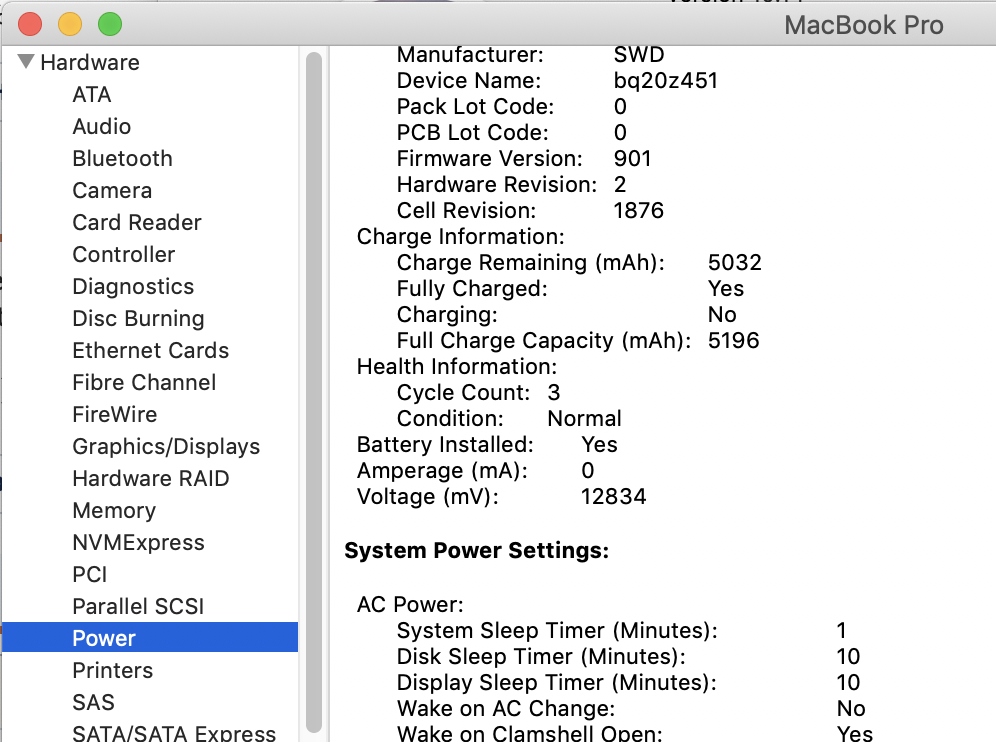Collapse the Hardware disclosure triangle
996x742 pixels.
tap(25, 62)
